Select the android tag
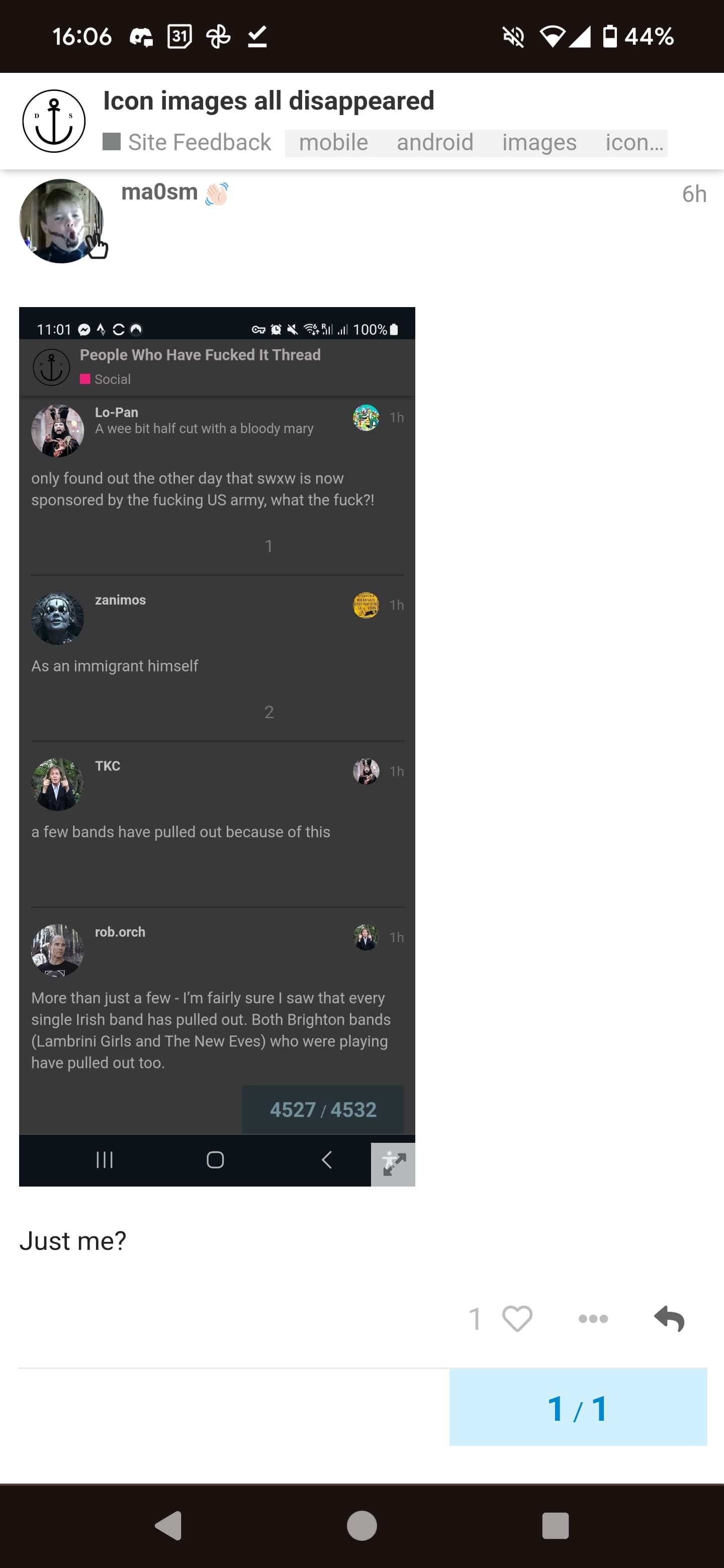The height and width of the screenshot is (1568, 724). click(435, 142)
